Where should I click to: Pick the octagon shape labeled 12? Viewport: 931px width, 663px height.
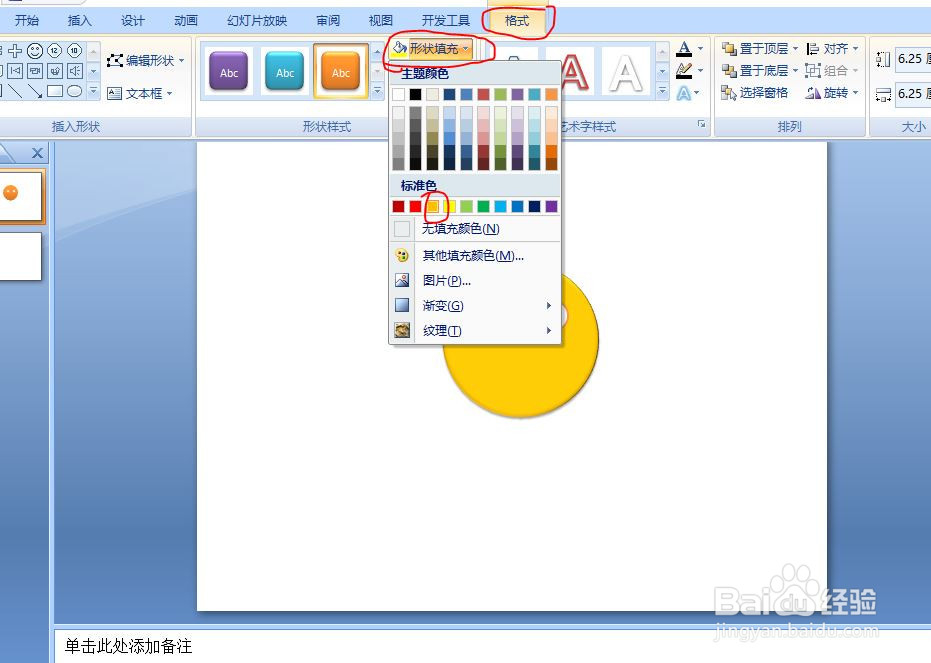[55, 51]
